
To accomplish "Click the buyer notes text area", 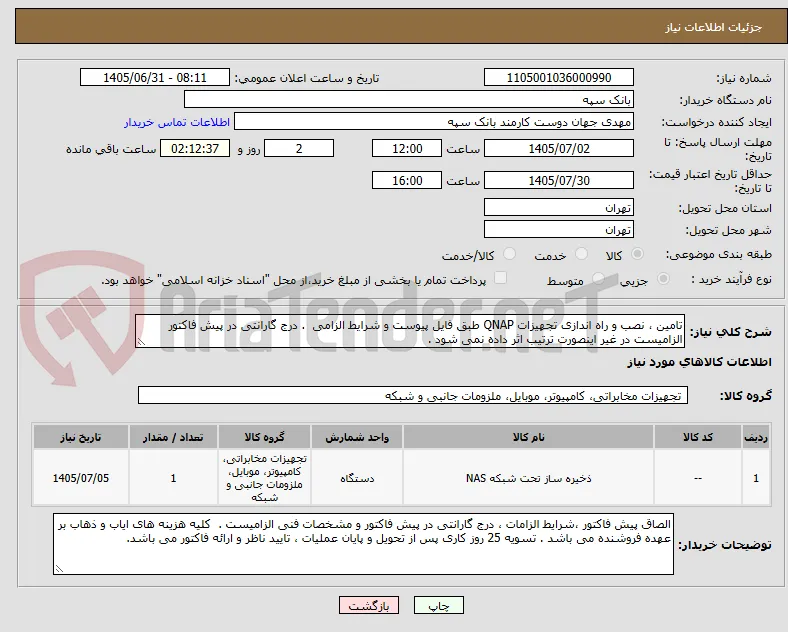I will pyautogui.click(x=363, y=544).
